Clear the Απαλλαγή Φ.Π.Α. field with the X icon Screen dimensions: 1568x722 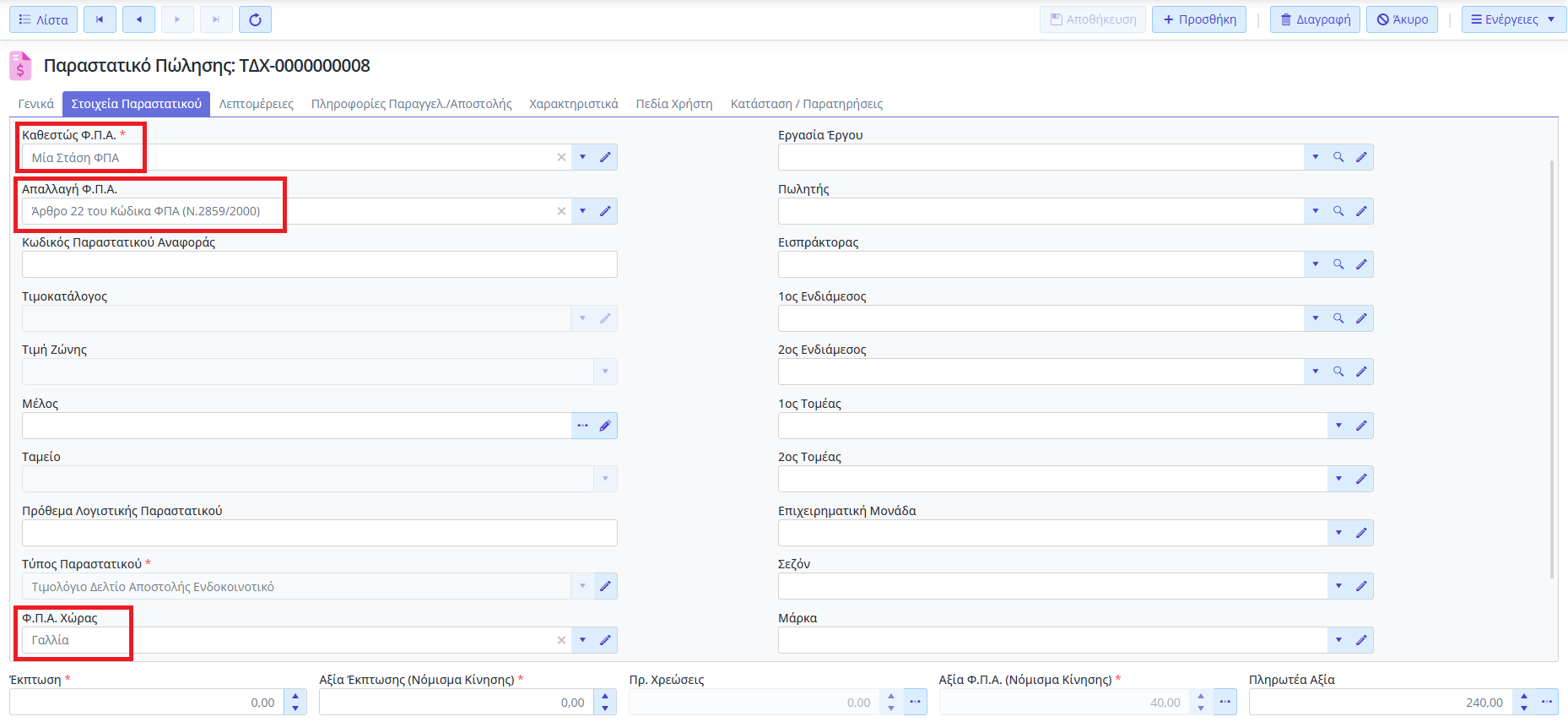click(x=561, y=211)
